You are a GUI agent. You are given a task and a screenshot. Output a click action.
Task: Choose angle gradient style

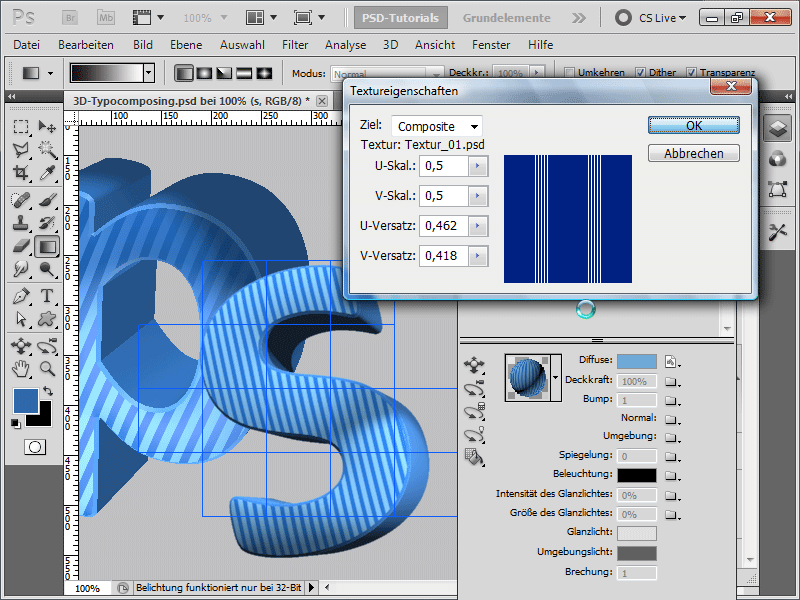[x=224, y=73]
